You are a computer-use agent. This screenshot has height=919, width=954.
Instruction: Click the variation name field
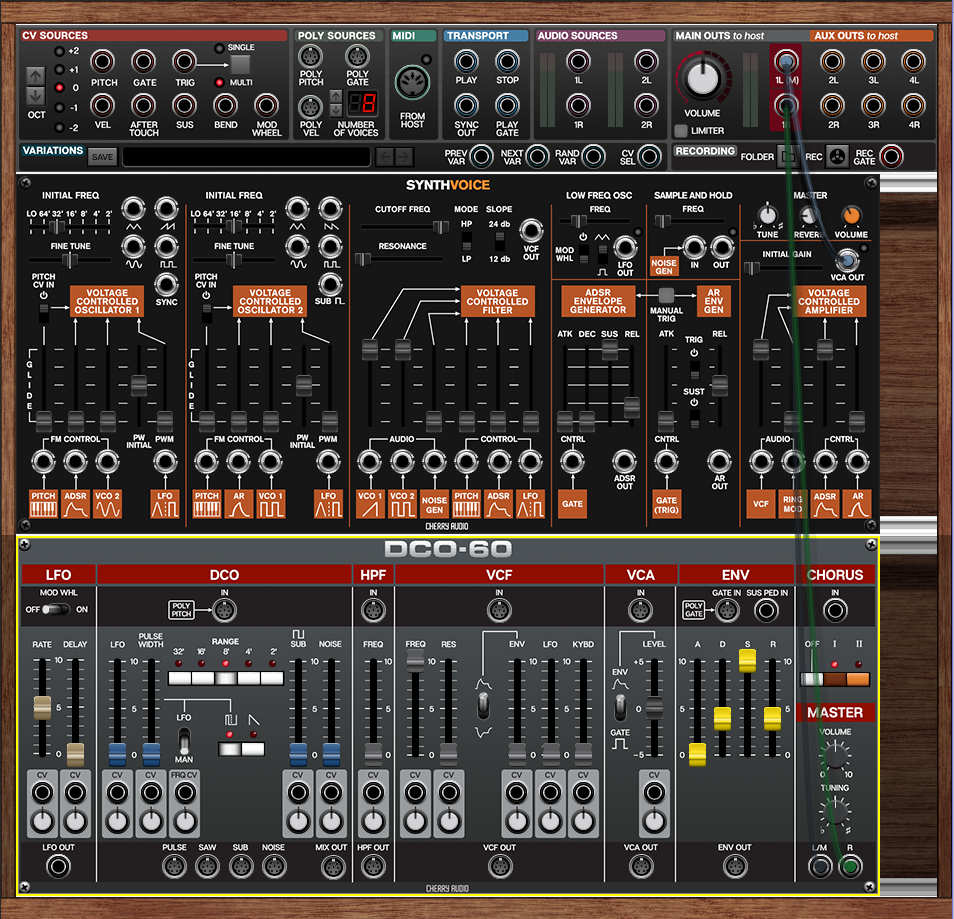tap(246, 157)
